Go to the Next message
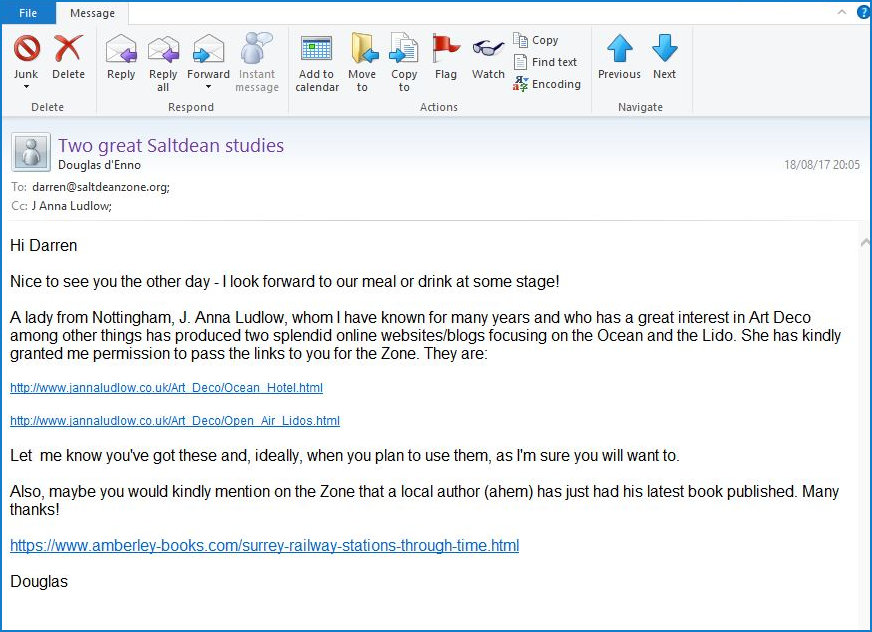This screenshot has height=632, width=872. click(664, 50)
